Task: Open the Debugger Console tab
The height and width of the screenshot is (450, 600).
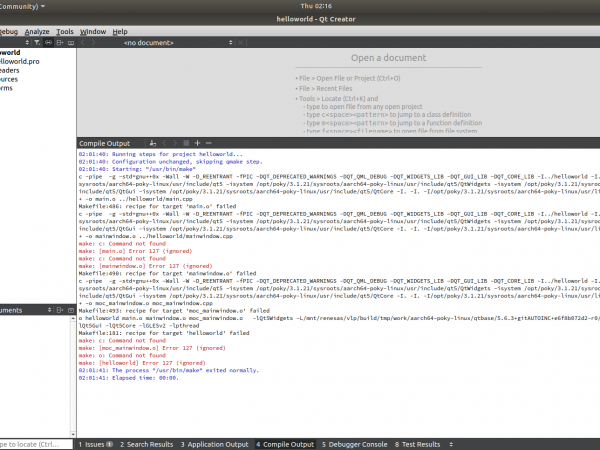Action: point(357,444)
